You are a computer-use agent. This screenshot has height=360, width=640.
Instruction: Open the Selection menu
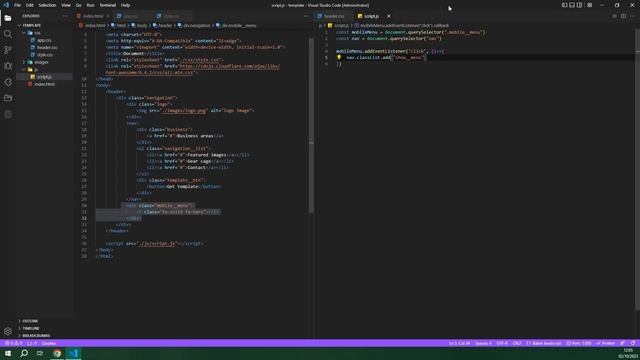[x=47, y=5]
